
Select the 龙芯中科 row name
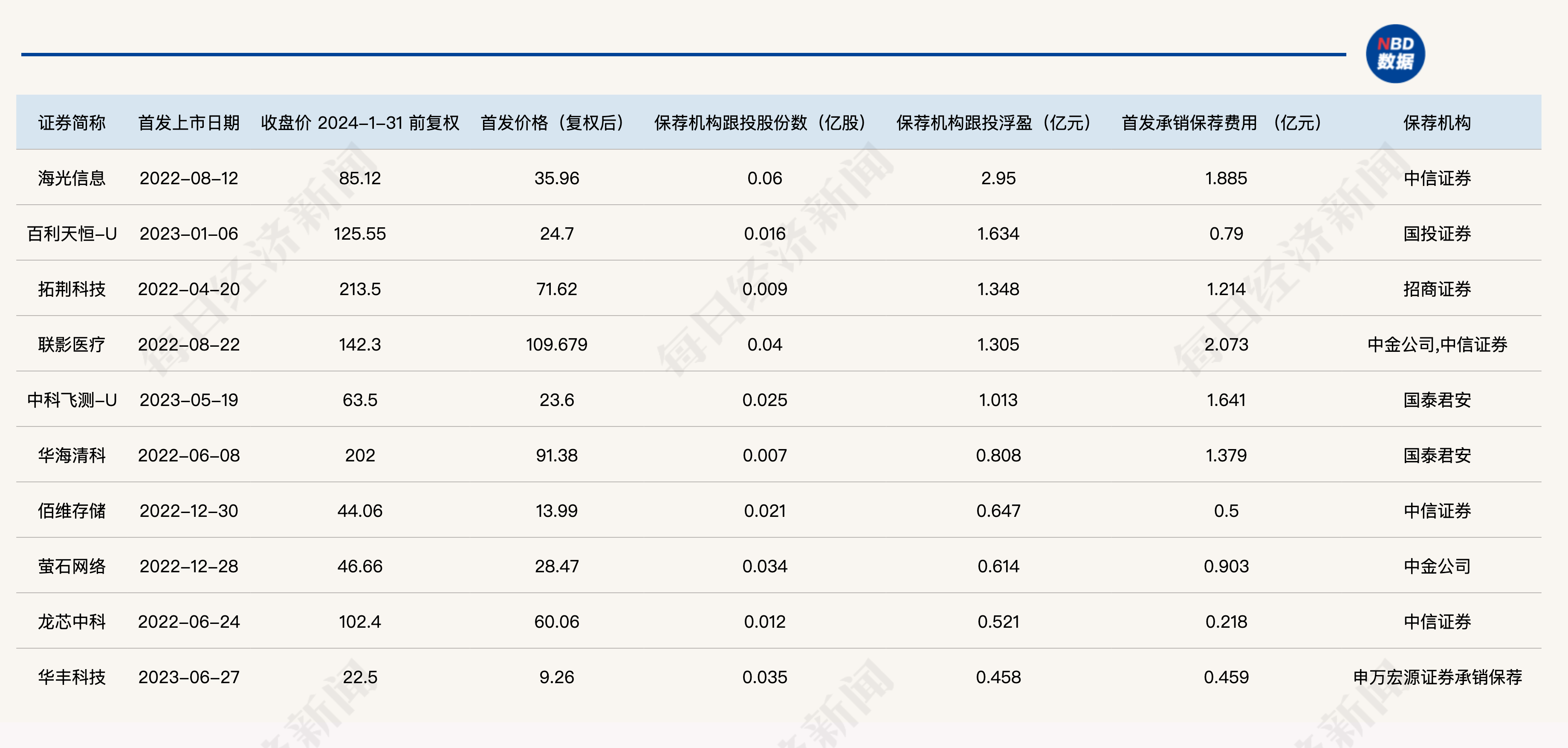[72, 622]
